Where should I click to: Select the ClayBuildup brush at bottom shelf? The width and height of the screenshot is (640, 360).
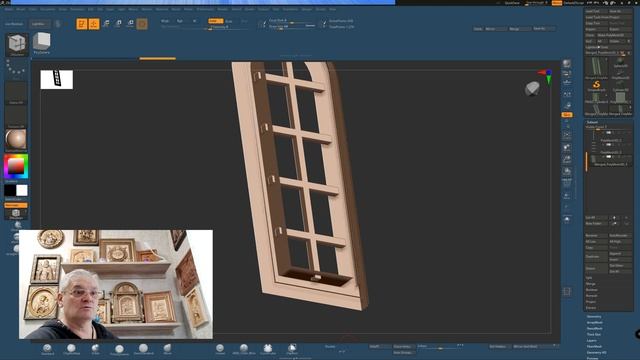click(71, 349)
